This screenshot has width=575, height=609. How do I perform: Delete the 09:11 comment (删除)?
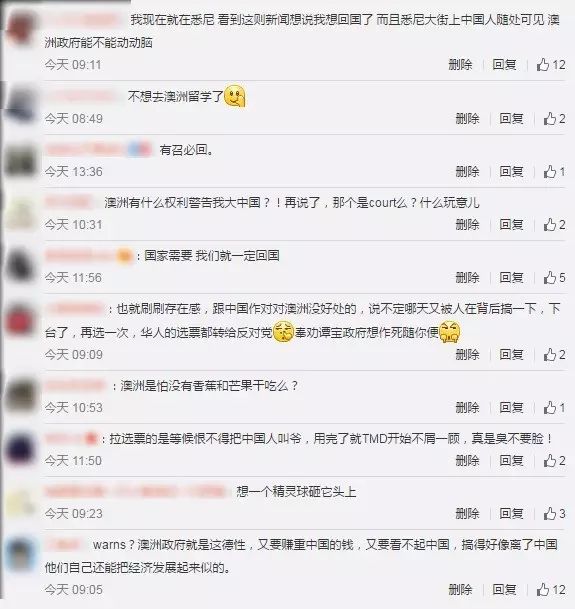point(460,64)
